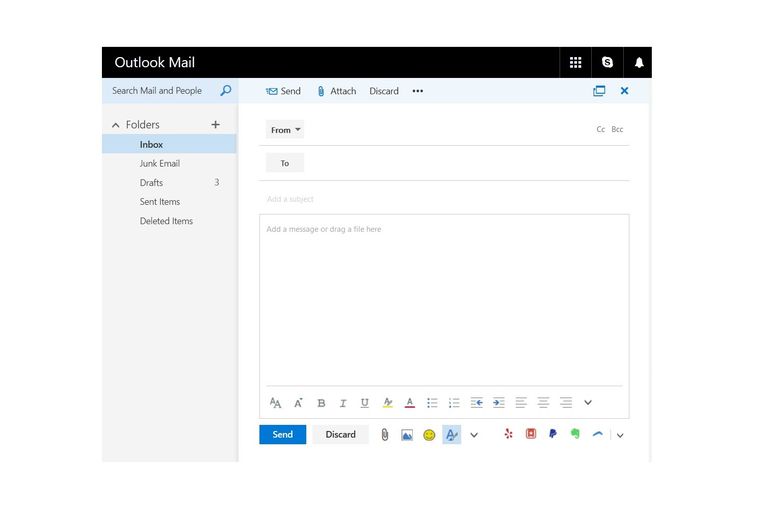Viewport: 768px width, 512px height.
Task: Open Skype from the header
Action: [x=607, y=62]
